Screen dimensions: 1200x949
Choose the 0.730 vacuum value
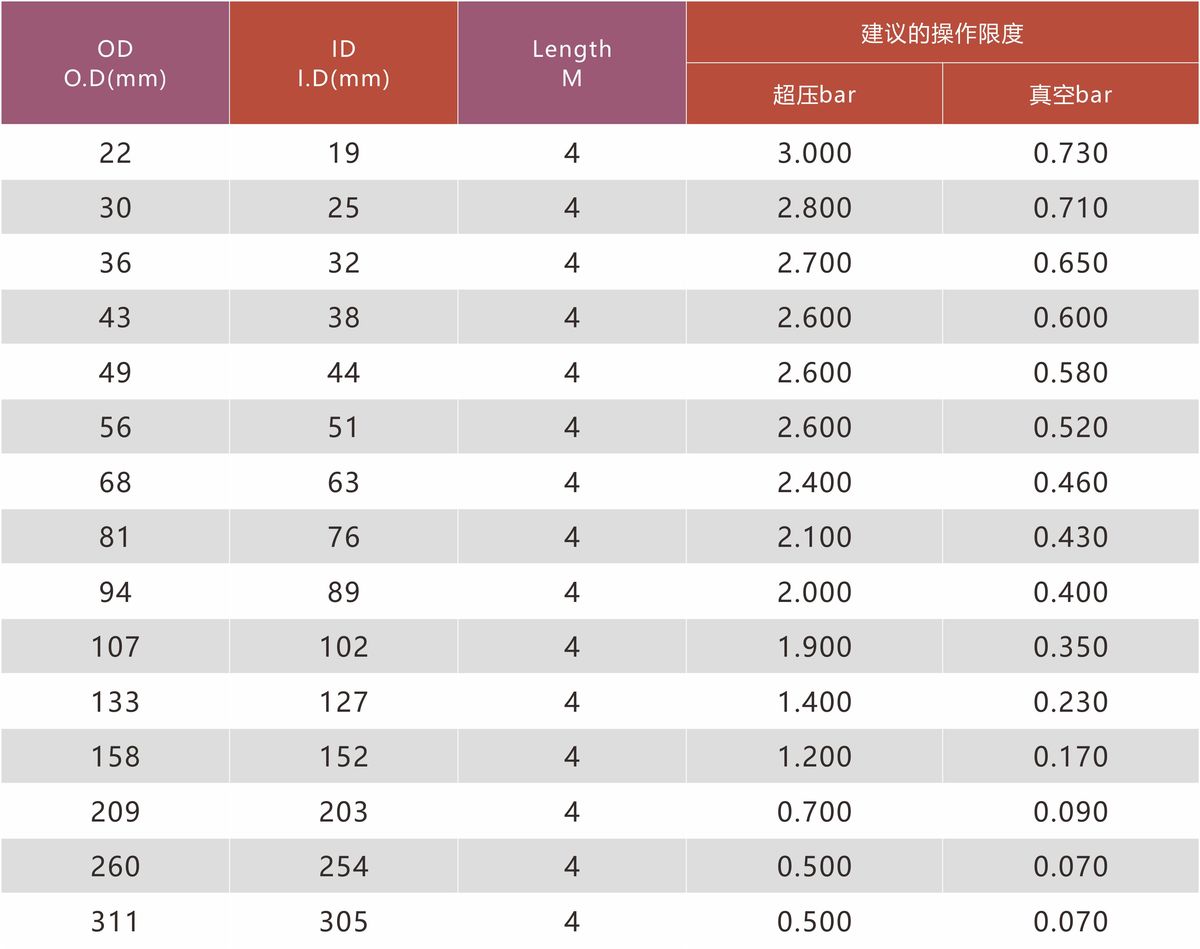coord(1071,153)
